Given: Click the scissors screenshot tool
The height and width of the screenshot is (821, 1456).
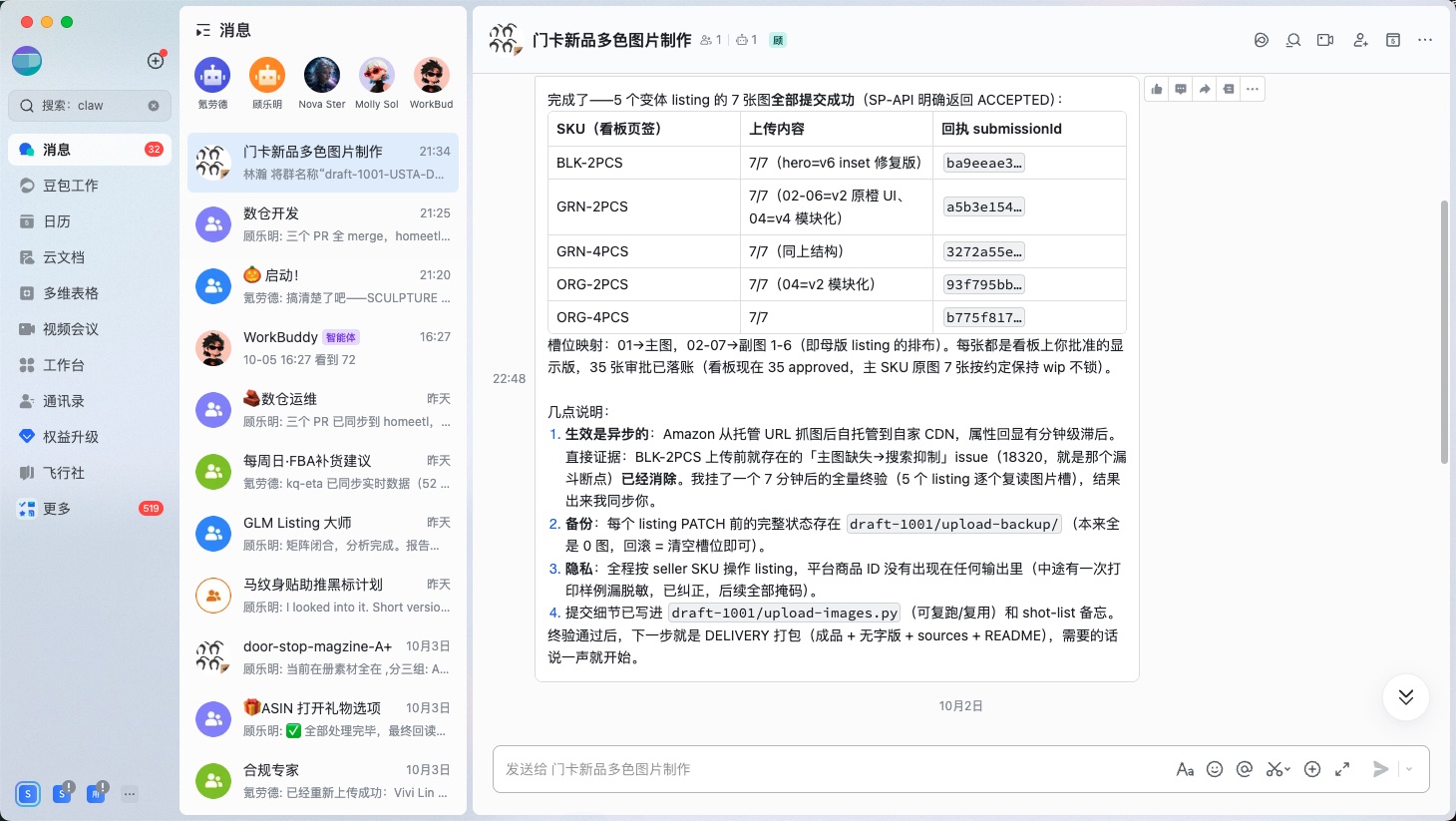Looking at the screenshot, I should click(1274, 769).
